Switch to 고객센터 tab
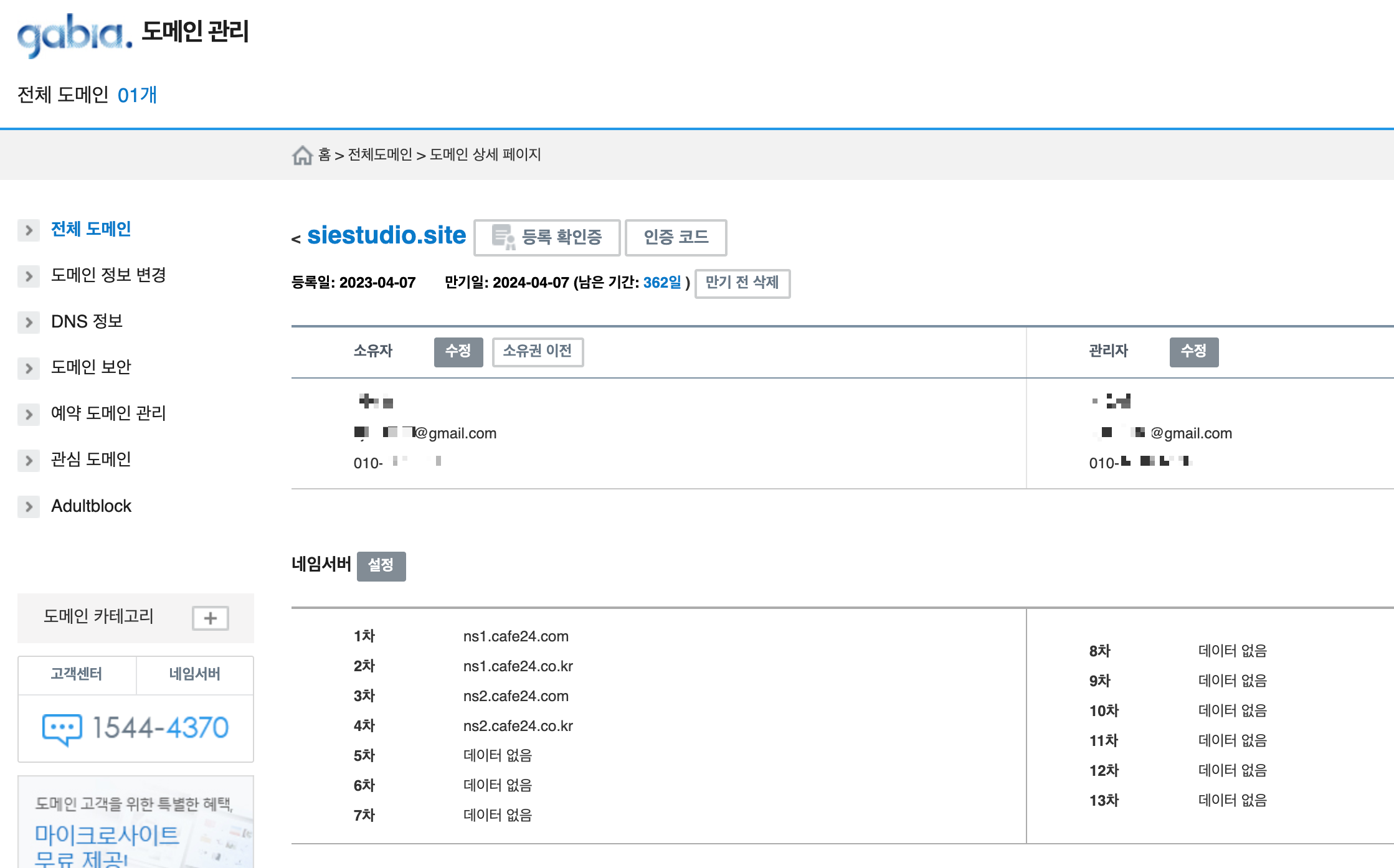 click(77, 674)
